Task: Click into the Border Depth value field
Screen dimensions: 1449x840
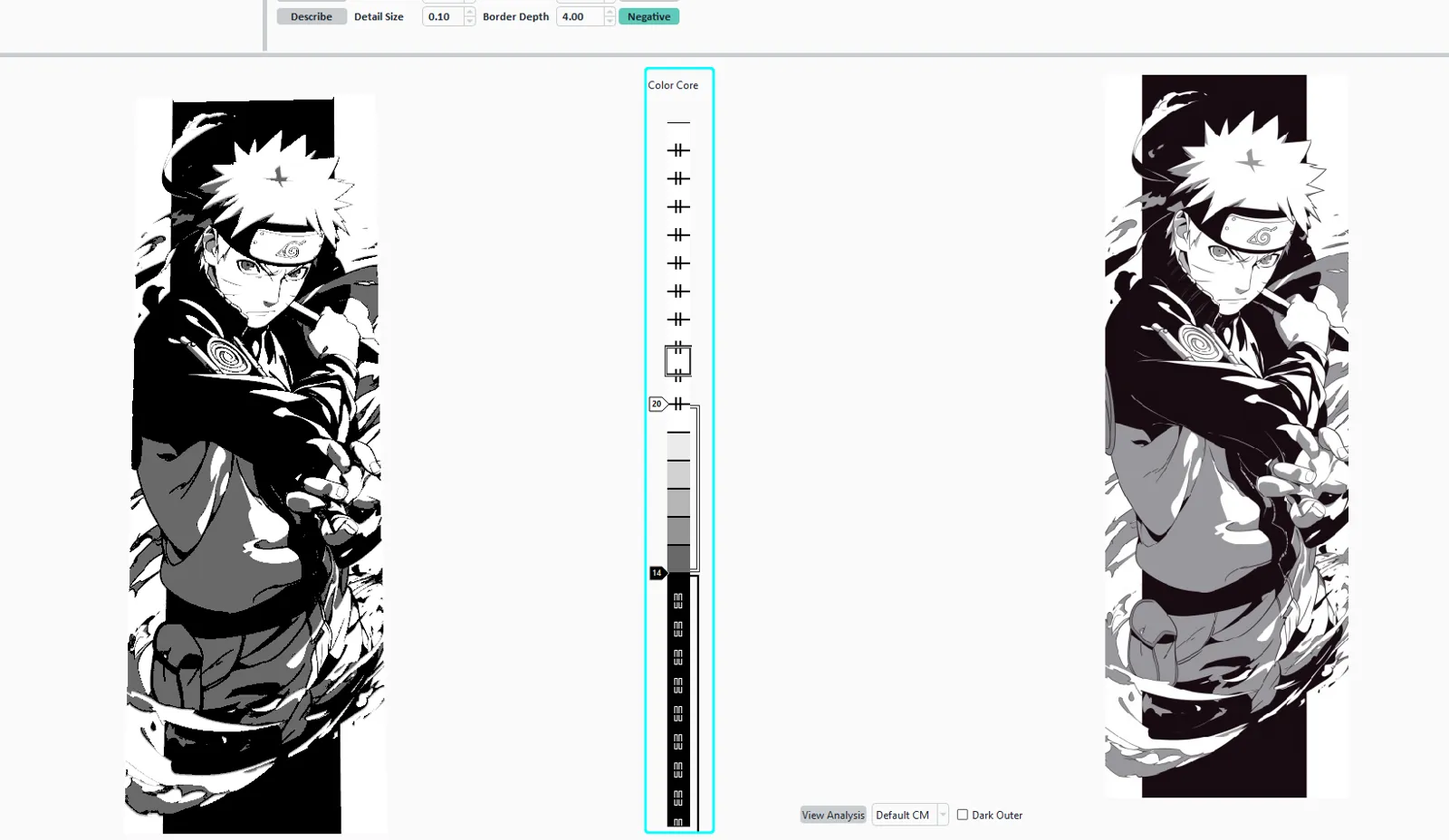Action: (580, 16)
